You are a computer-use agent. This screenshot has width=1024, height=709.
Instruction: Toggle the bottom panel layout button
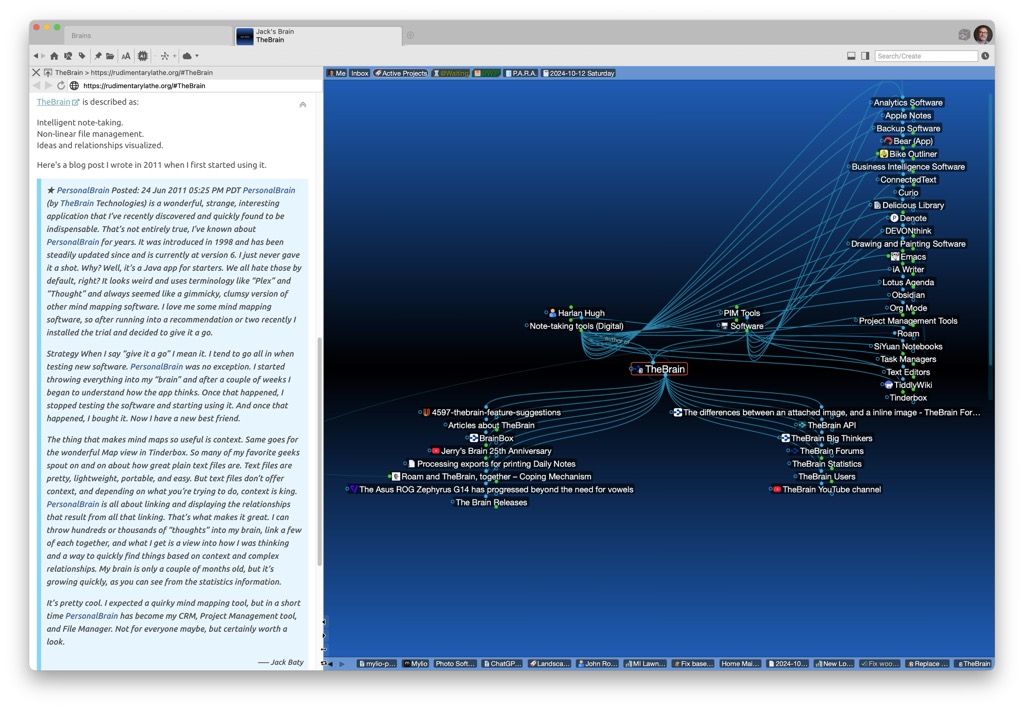coord(851,56)
